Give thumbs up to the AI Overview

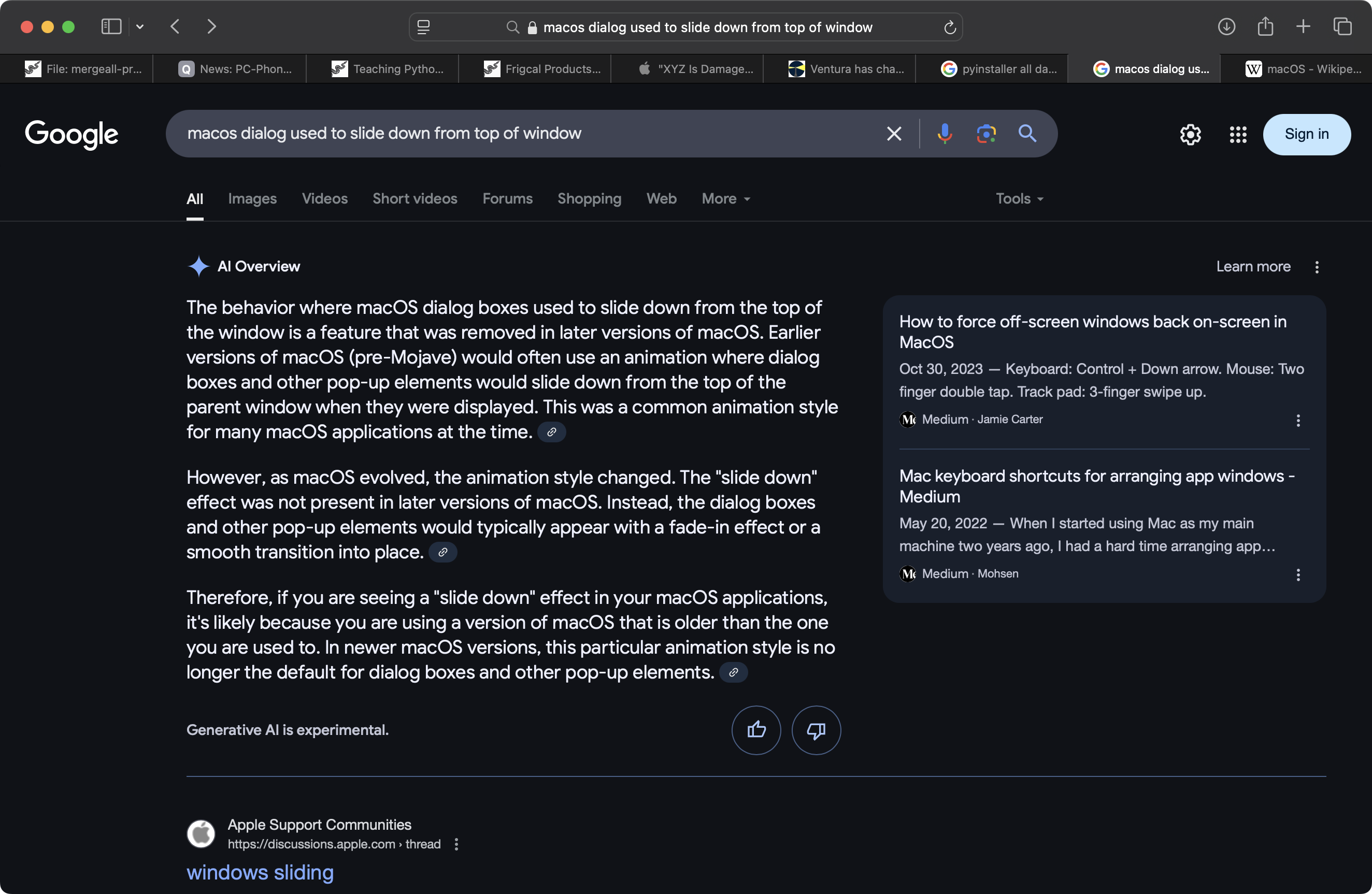(756, 730)
